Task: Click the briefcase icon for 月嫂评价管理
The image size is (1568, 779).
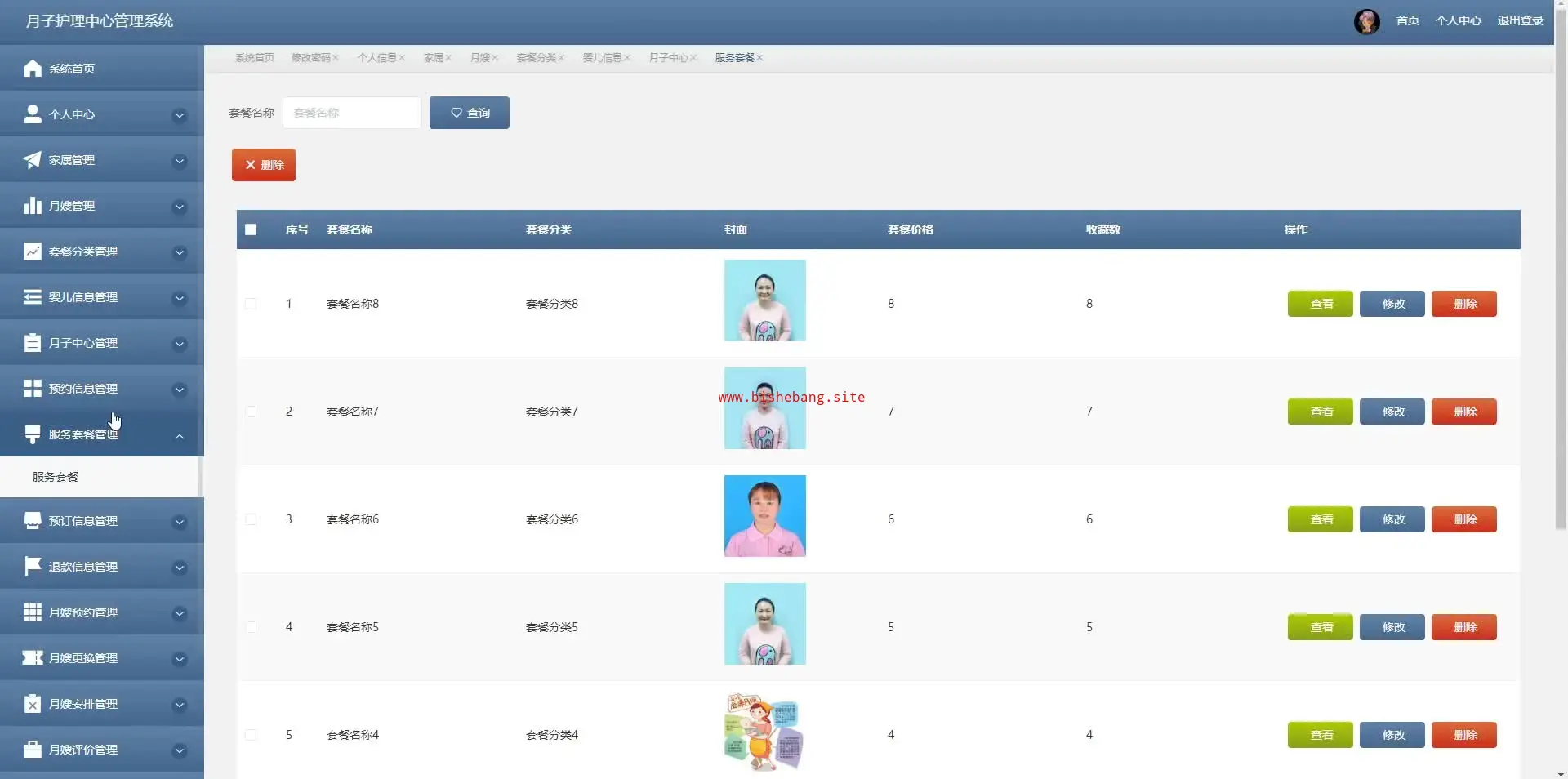Action: 33,750
